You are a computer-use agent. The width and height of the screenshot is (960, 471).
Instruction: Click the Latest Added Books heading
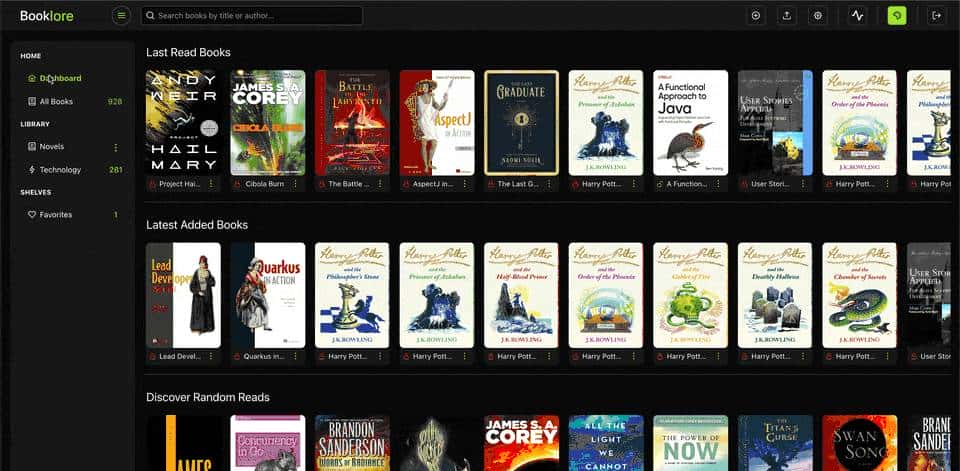(x=197, y=225)
